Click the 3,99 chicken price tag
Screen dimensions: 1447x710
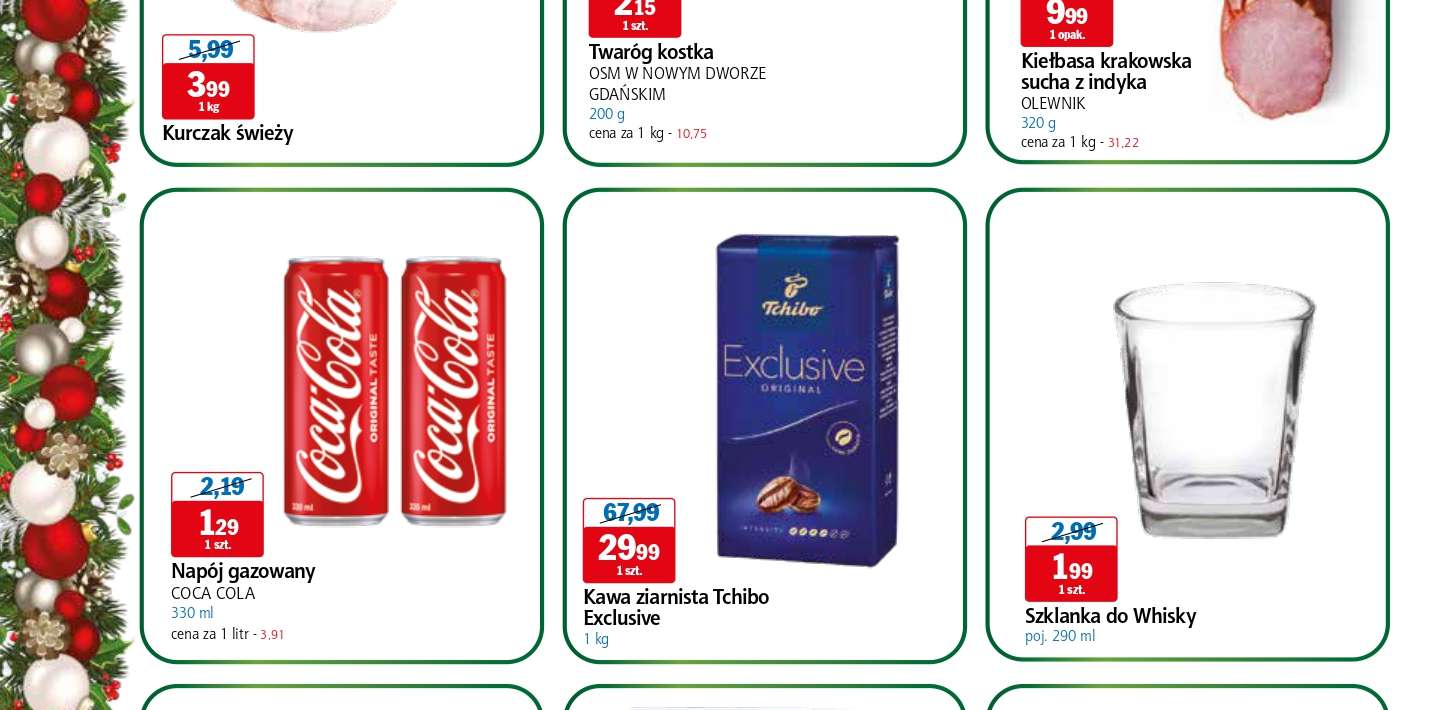[208, 91]
